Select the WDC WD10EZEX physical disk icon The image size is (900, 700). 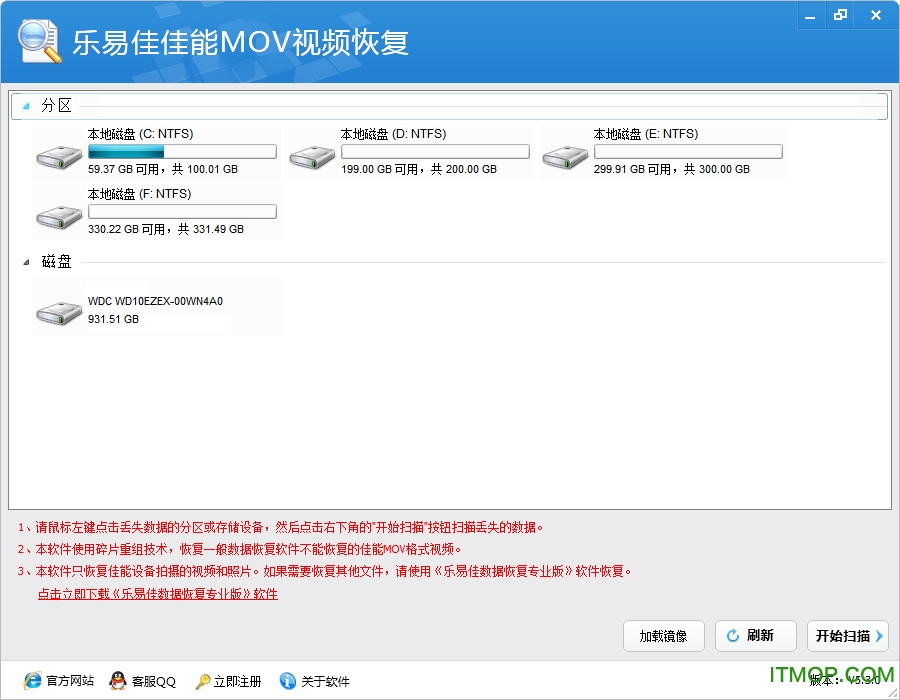pyautogui.click(x=59, y=313)
